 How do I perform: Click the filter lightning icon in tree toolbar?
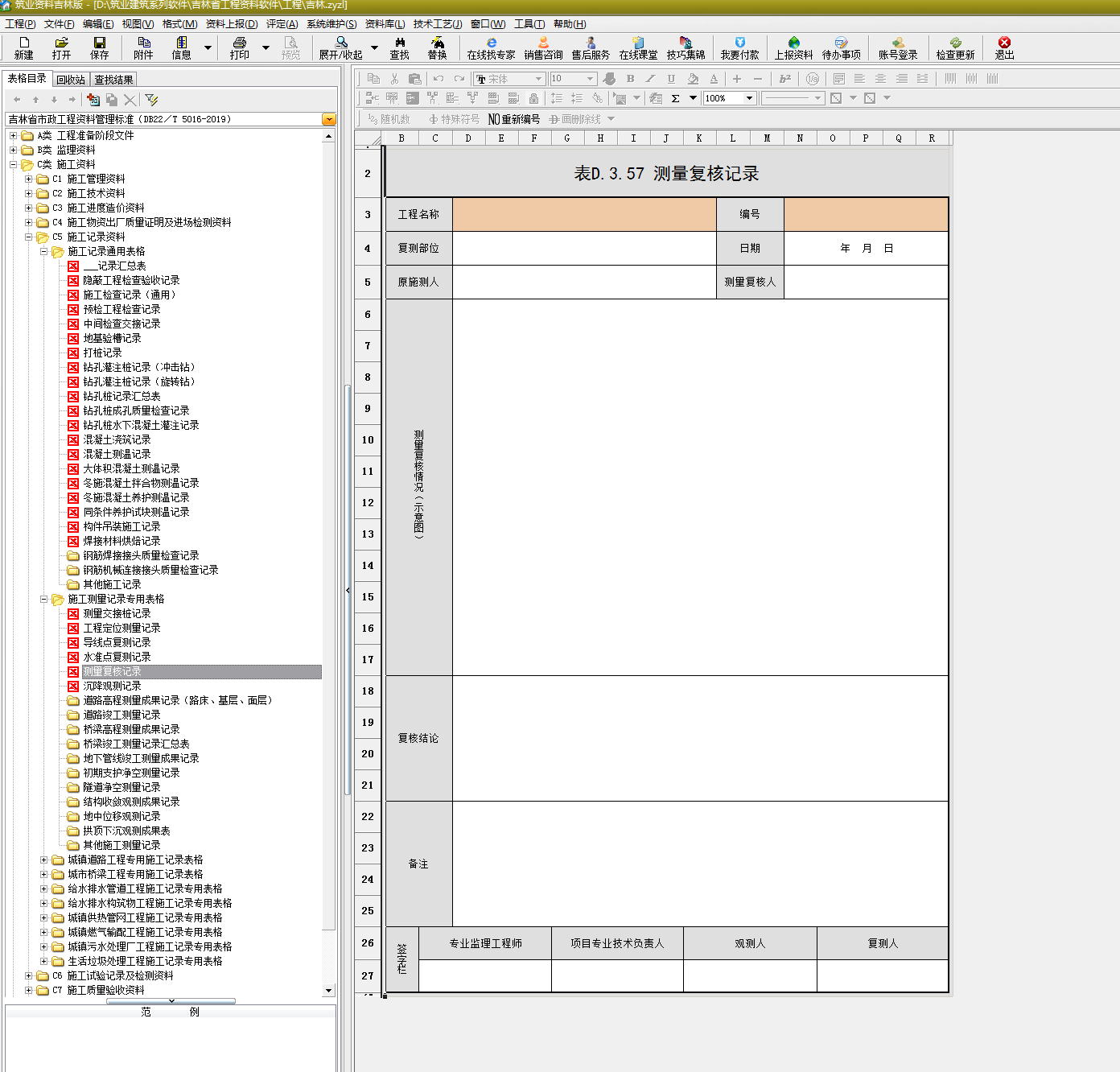coord(151,100)
